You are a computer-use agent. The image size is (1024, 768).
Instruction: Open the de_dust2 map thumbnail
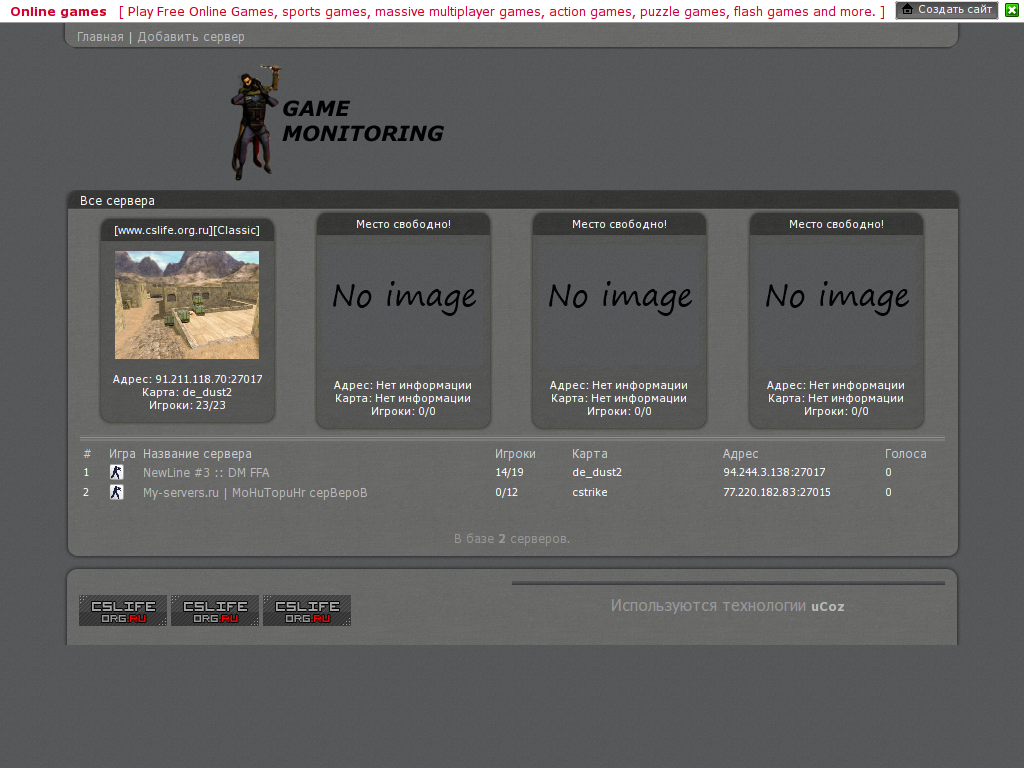tap(187, 305)
